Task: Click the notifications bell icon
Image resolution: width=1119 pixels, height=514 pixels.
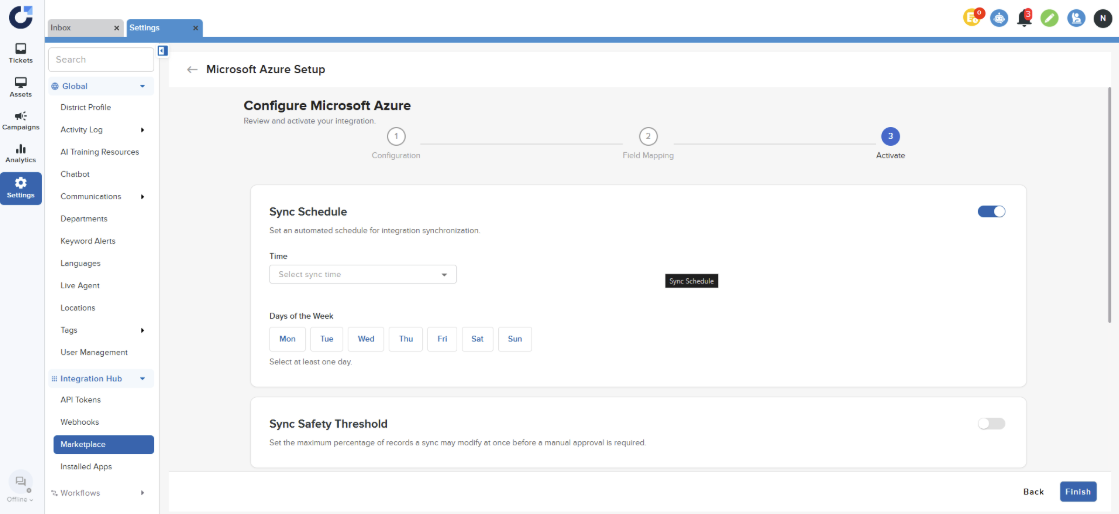Action: (x=1024, y=18)
